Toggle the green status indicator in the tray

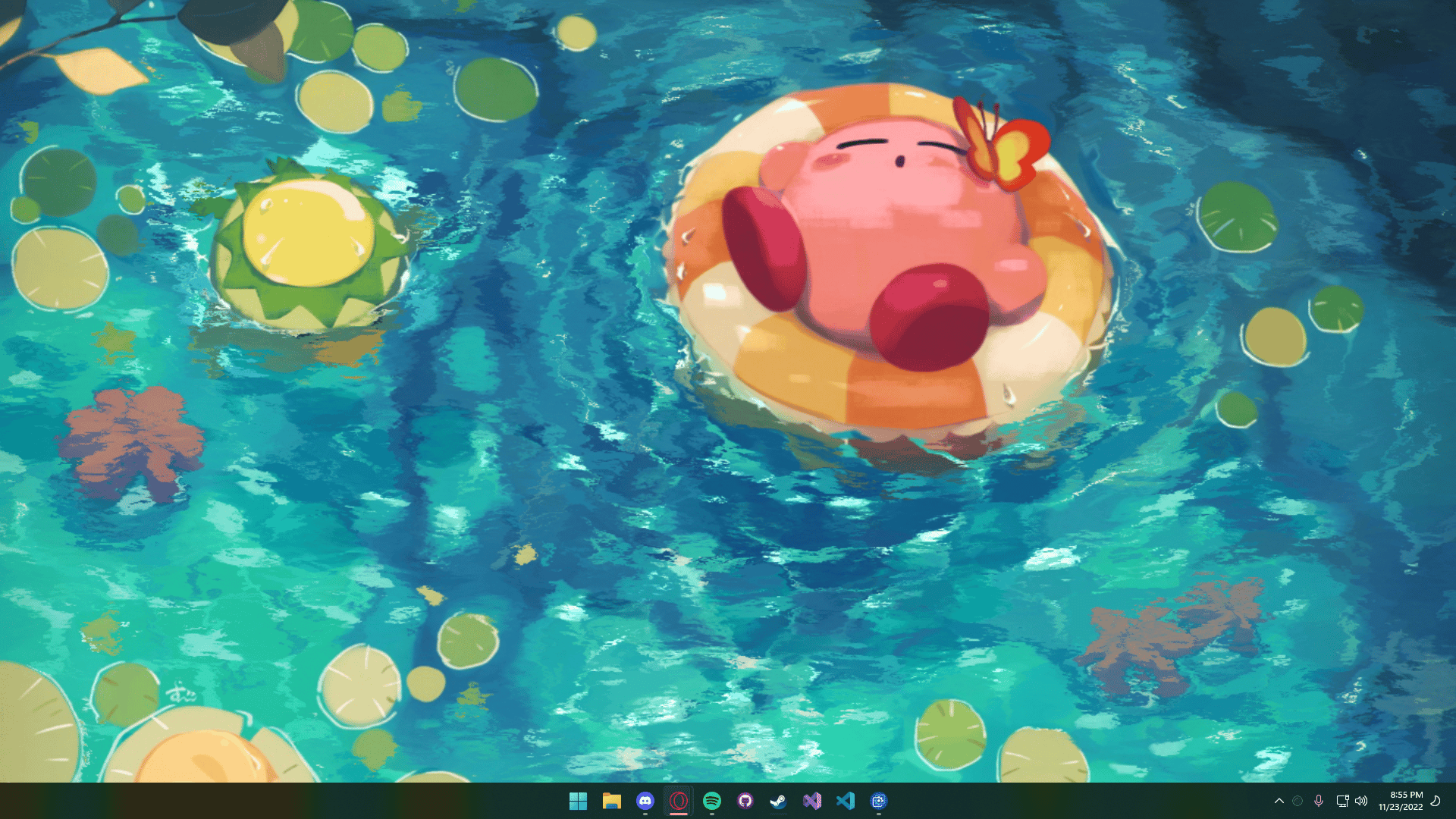click(1298, 800)
